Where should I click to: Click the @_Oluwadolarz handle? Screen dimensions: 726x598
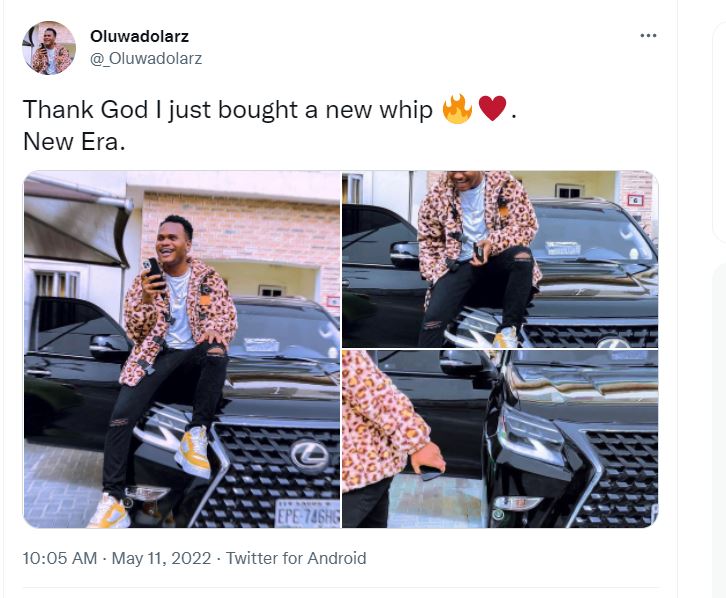tap(146, 58)
